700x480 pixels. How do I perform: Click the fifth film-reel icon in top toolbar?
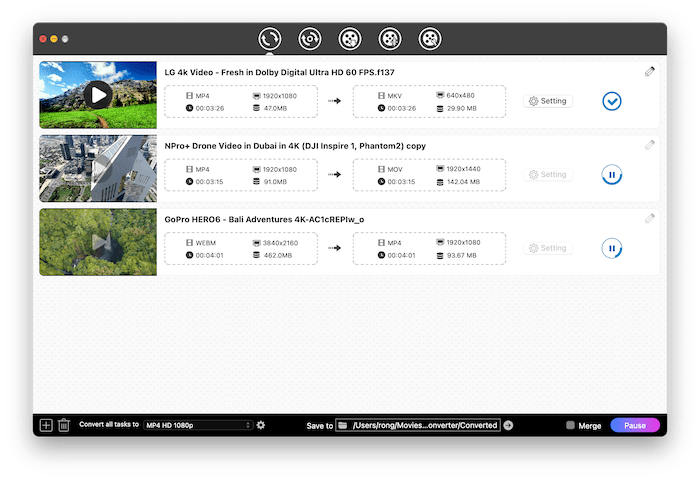coord(430,39)
